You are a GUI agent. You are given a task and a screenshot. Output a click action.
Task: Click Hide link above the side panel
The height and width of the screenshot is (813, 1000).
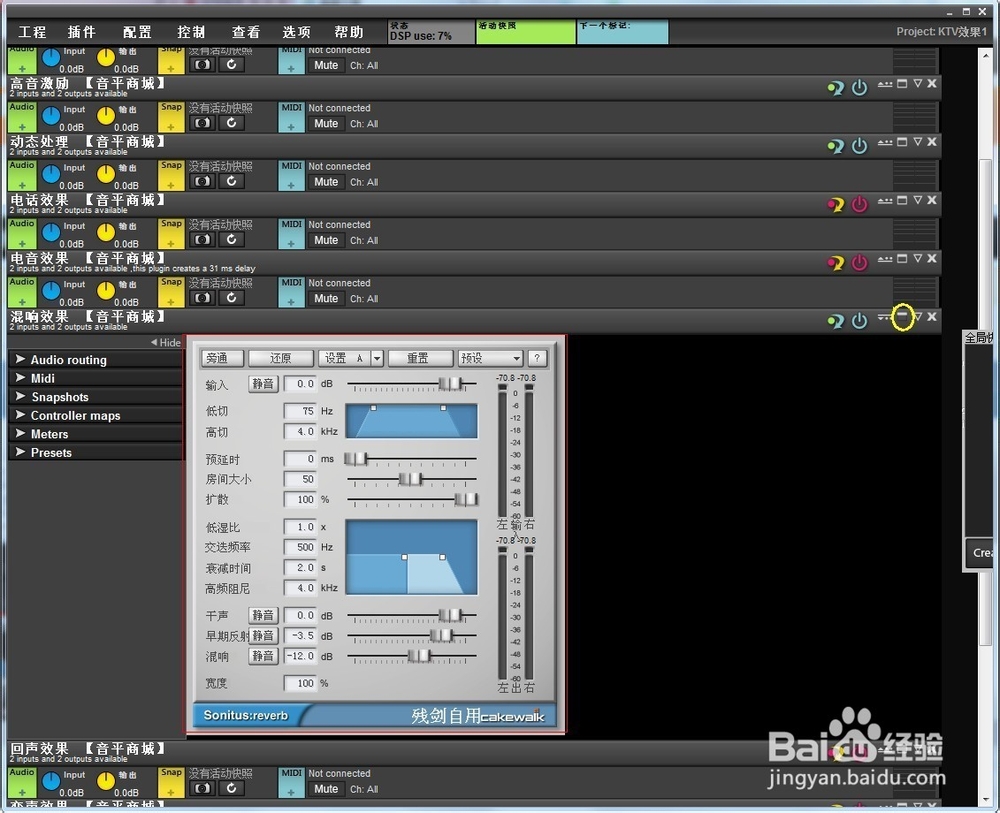tap(166, 342)
